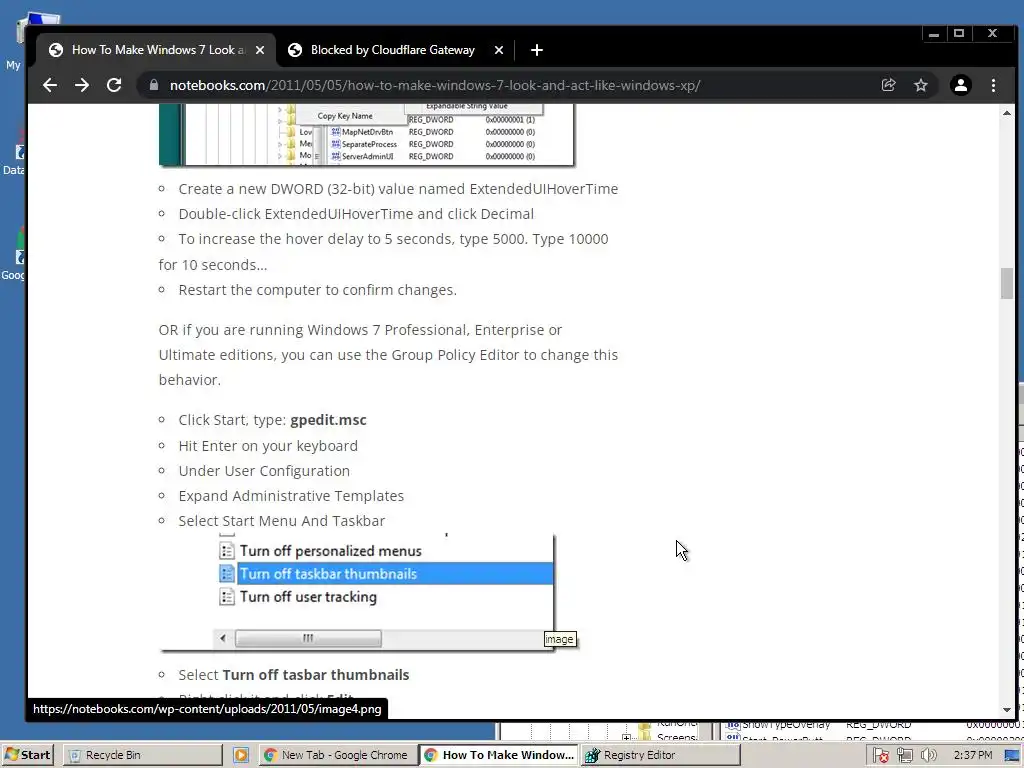Open the Chrome profile menu
The width and height of the screenshot is (1024, 768).
[961, 86]
